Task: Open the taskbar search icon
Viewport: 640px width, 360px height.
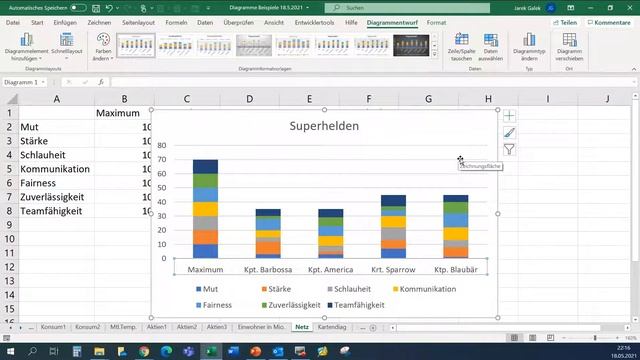Action: [32, 351]
